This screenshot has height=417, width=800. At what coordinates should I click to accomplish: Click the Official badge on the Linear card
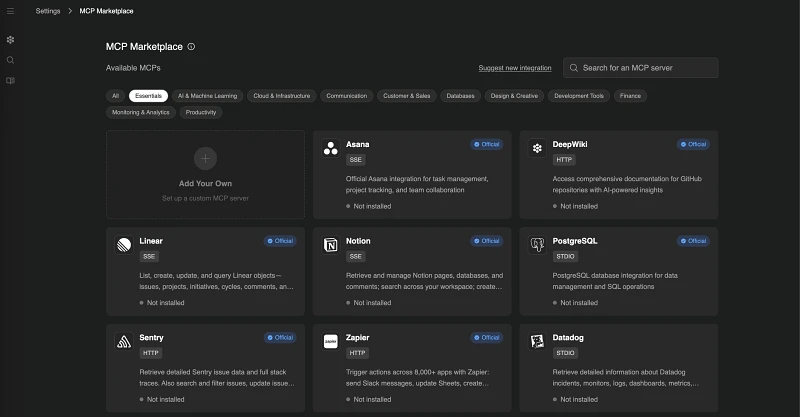pos(280,241)
